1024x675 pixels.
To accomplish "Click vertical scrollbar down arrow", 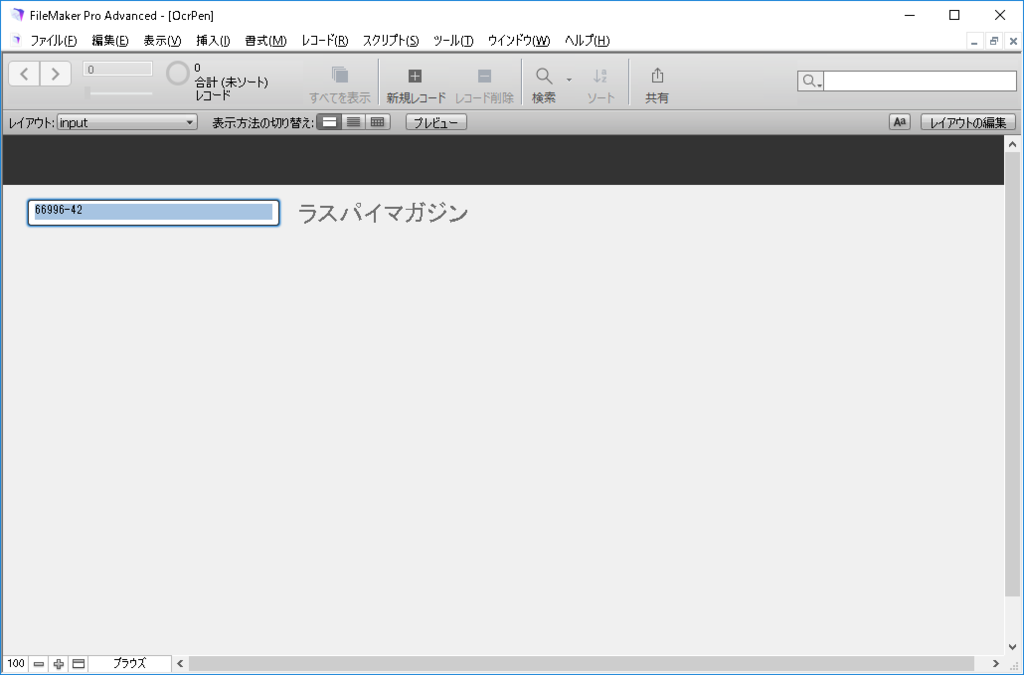I will coord(1012,647).
